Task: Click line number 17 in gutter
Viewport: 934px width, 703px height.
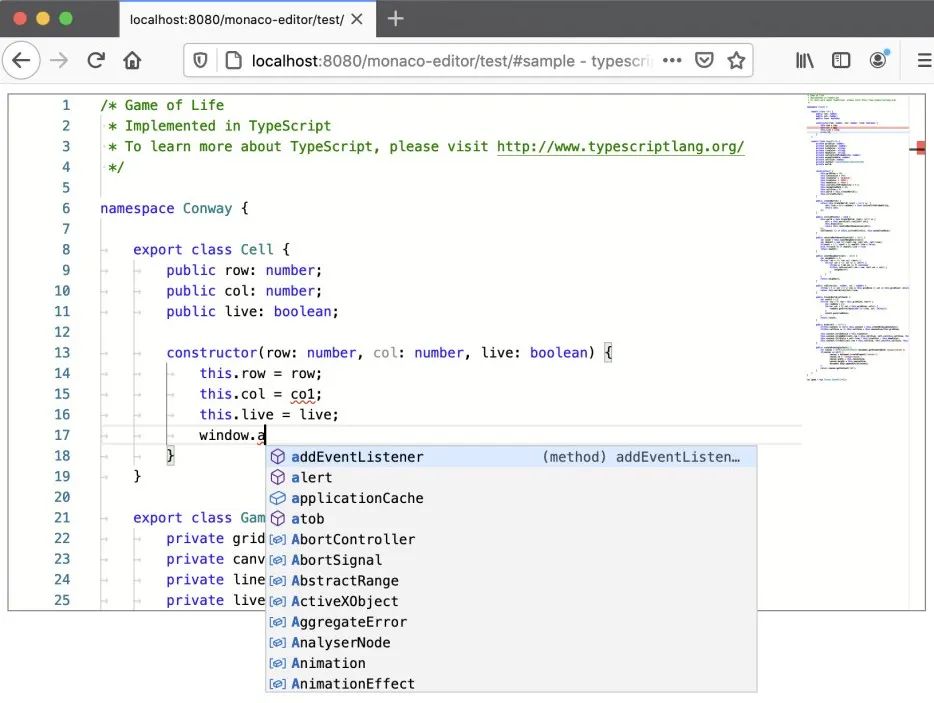Action: 62,436
